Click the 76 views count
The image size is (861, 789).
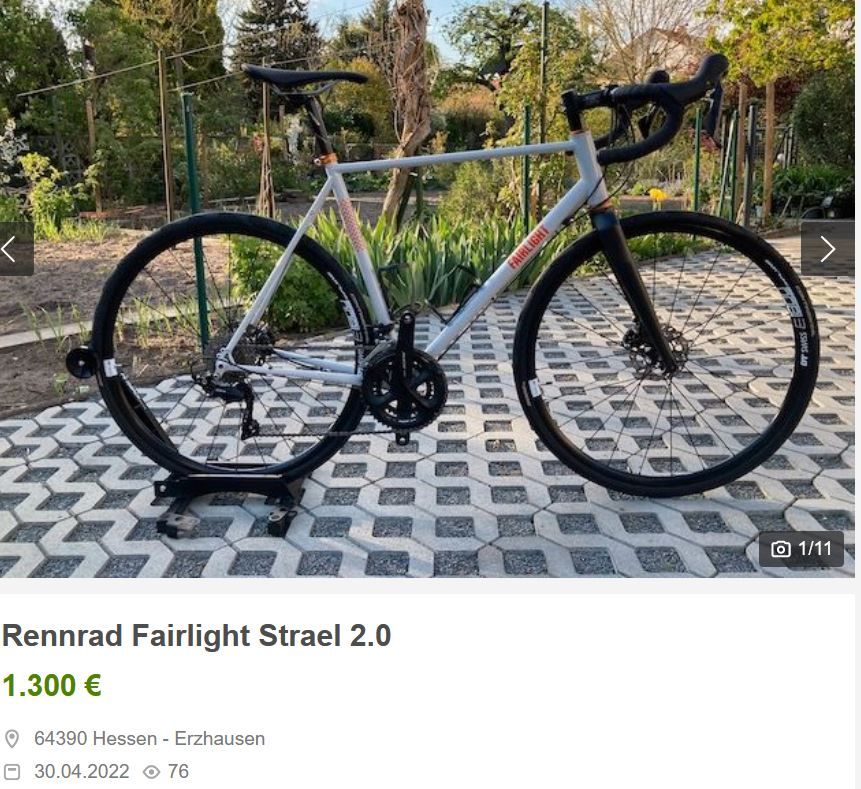178,771
